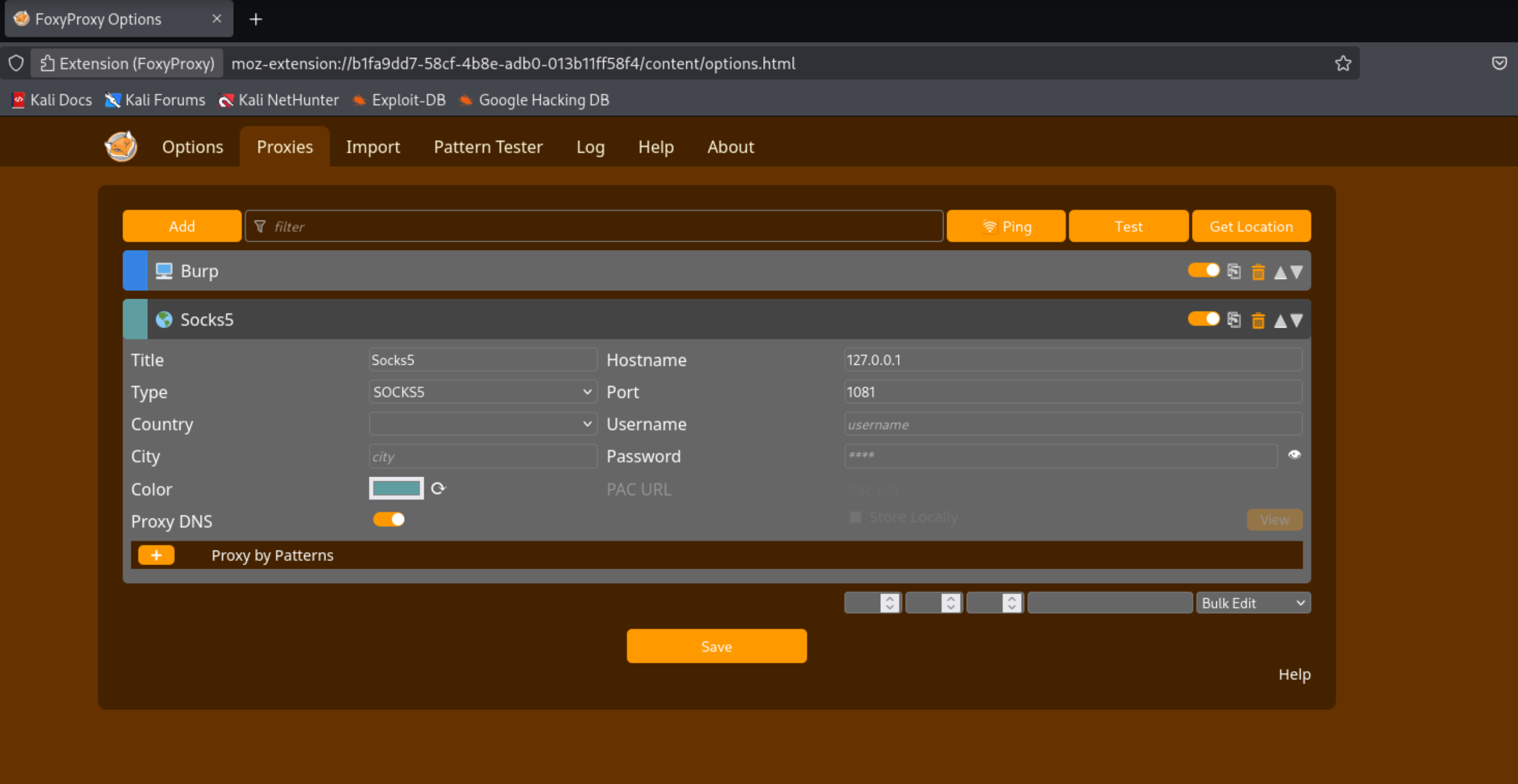The image size is (1518, 784).
Task: Open the teal color picker swatch
Action: tap(396, 488)
